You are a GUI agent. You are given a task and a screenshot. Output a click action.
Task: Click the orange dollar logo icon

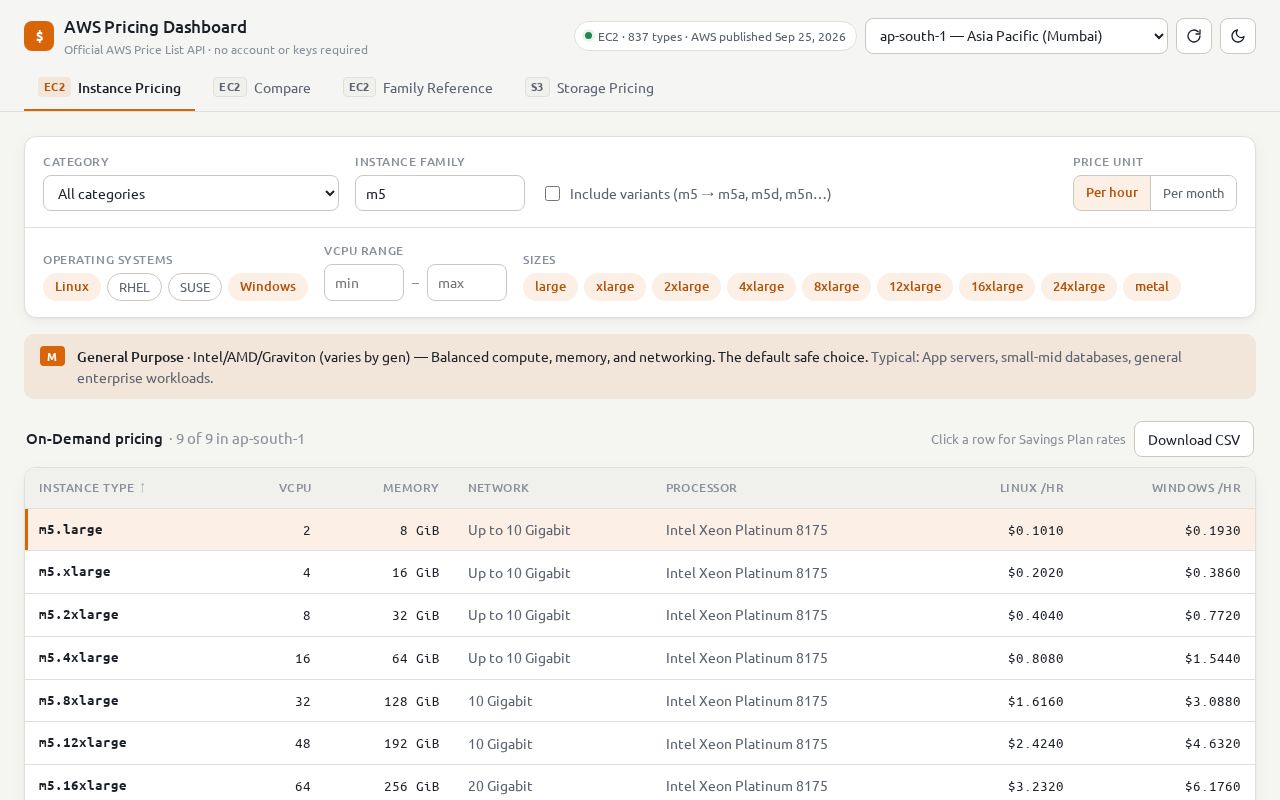point(39,36)
